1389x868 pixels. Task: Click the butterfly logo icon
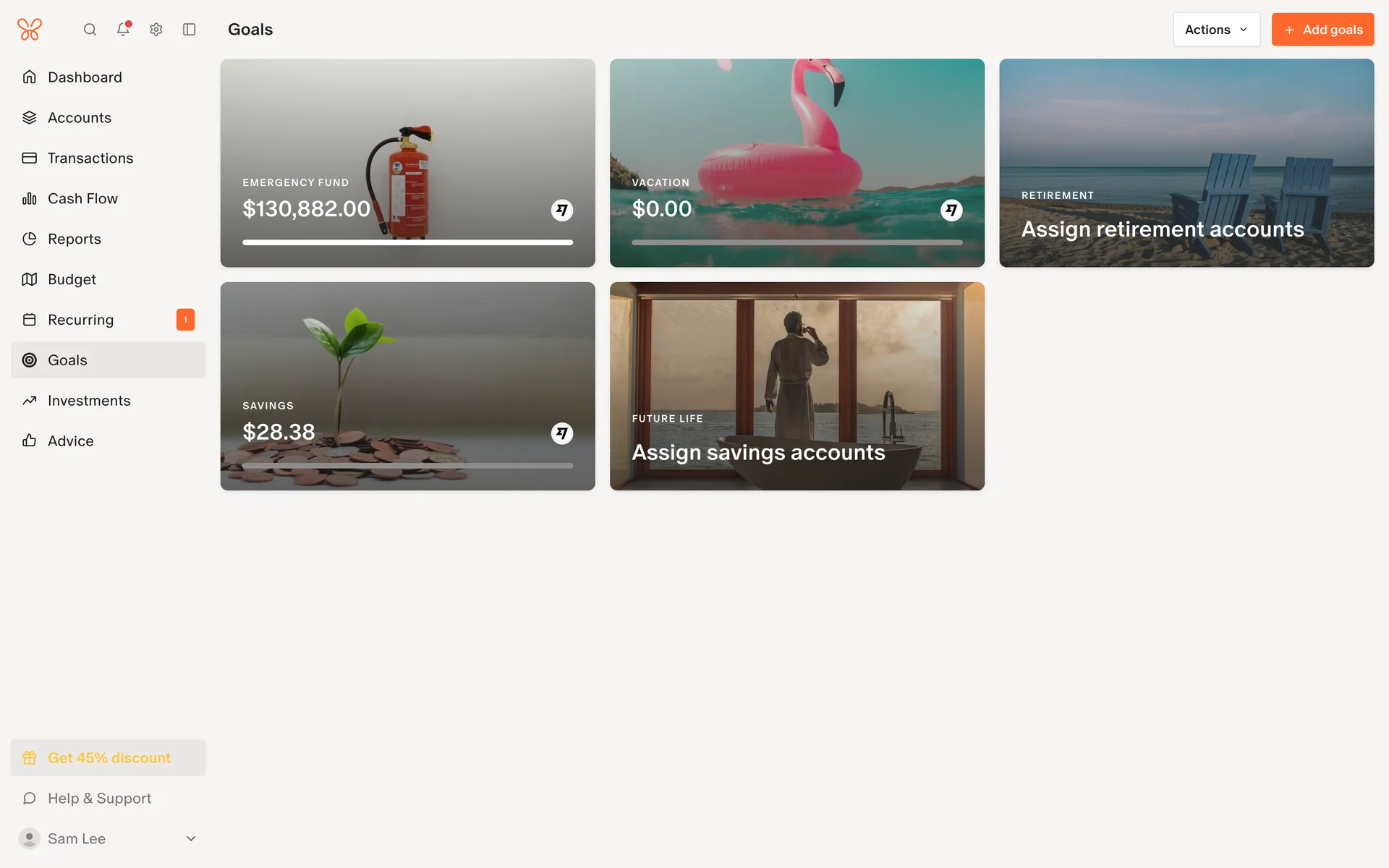[30, 30]
